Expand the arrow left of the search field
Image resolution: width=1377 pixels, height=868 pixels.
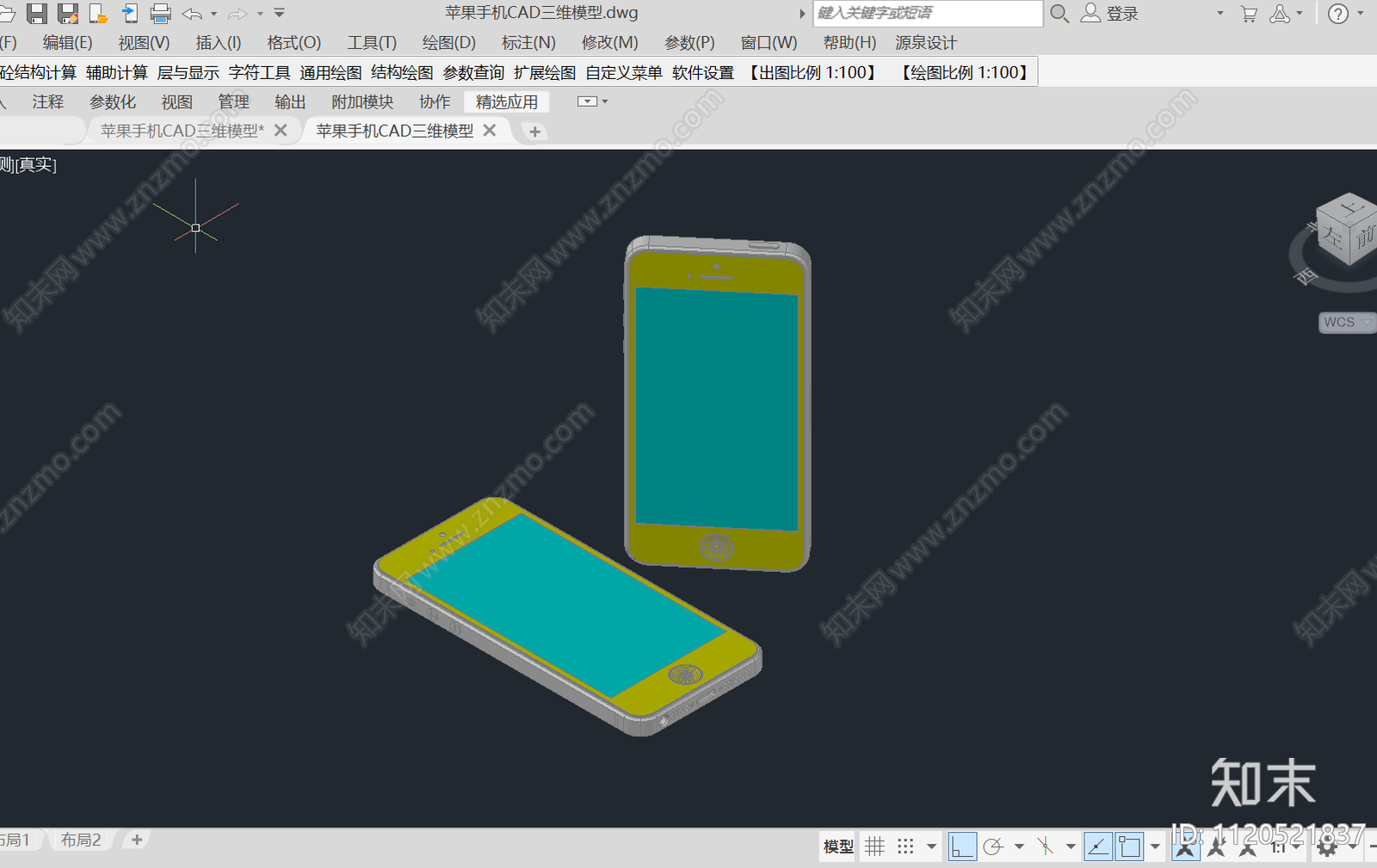click(802, 13)
